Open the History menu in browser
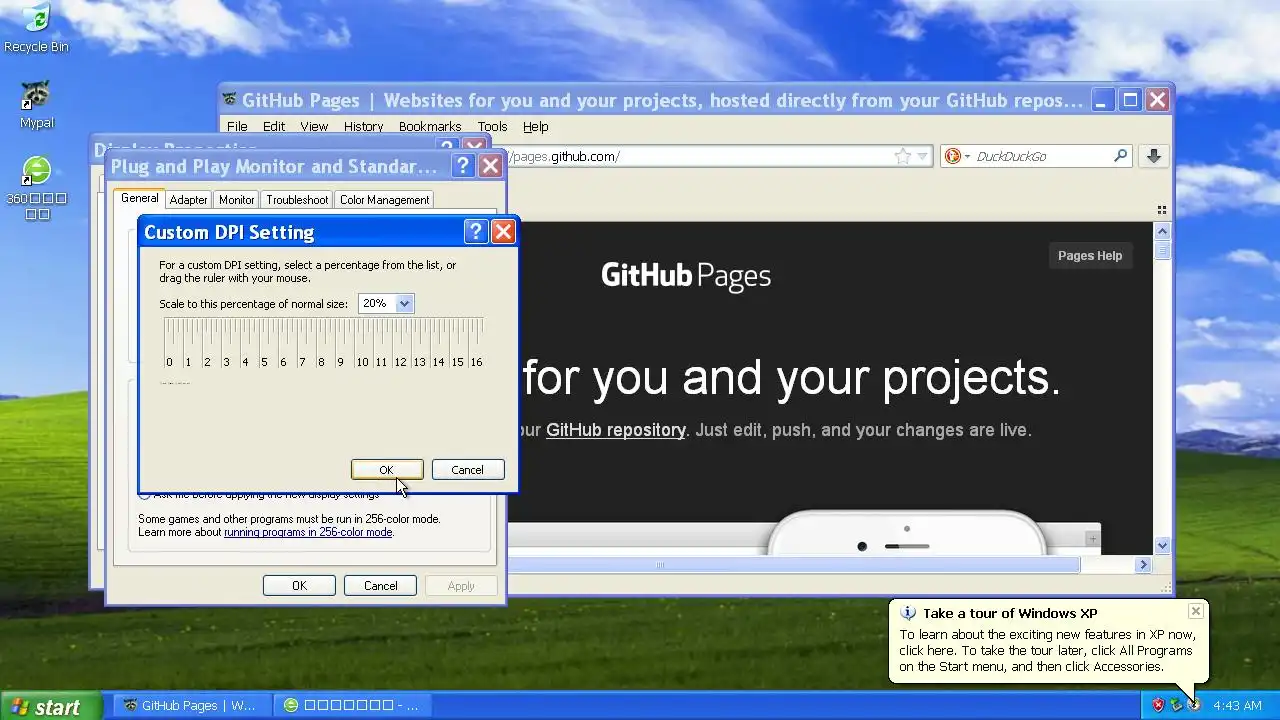This screenshot has height=720, width=1280. coord(363,126)
